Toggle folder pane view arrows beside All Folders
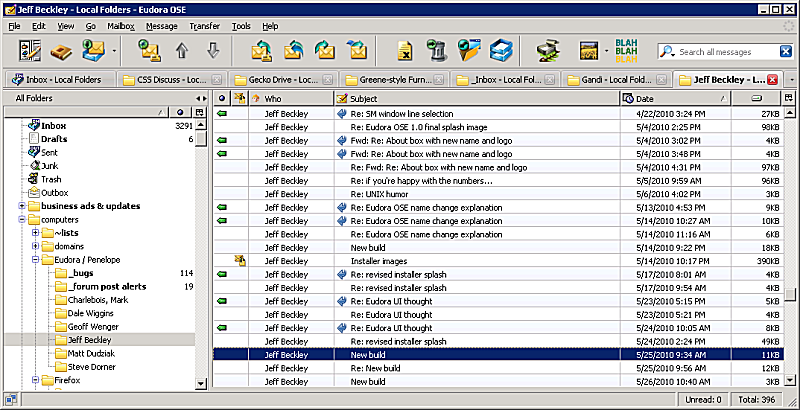 (x=202, y=98)
